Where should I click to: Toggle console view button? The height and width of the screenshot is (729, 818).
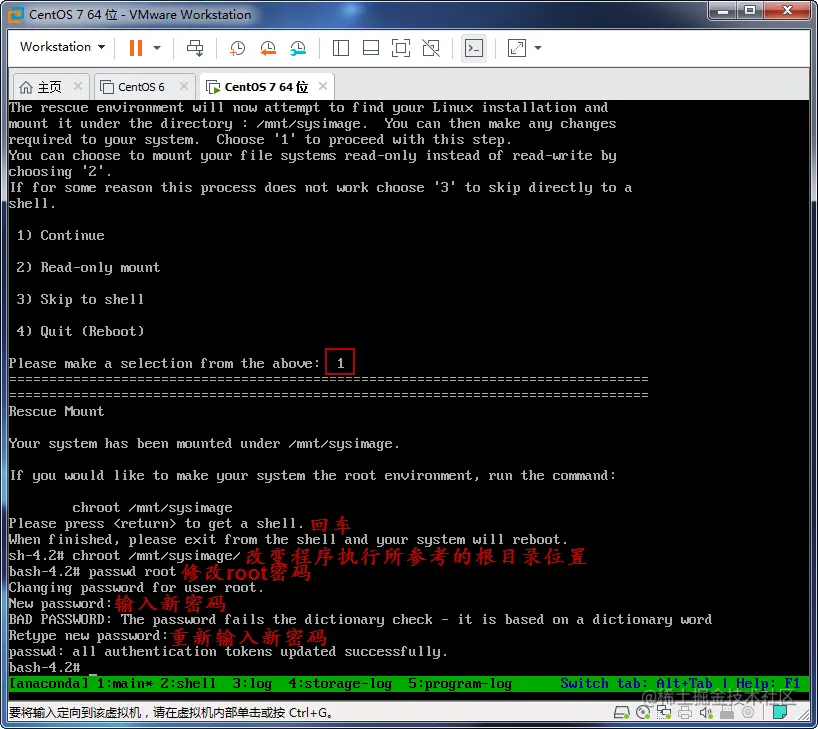click(474, 48)
